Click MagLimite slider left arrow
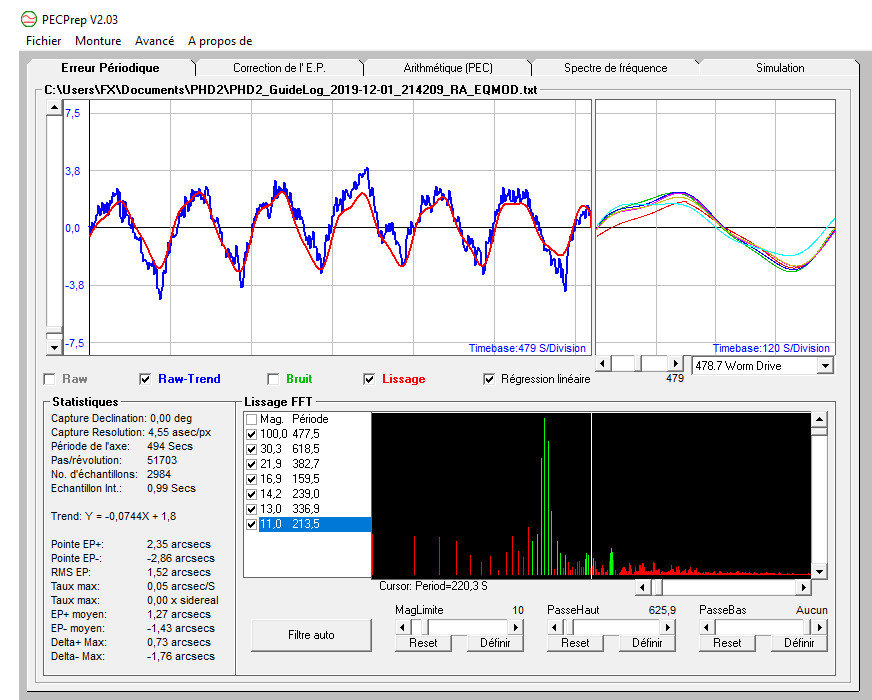 (x=404, y=626)
